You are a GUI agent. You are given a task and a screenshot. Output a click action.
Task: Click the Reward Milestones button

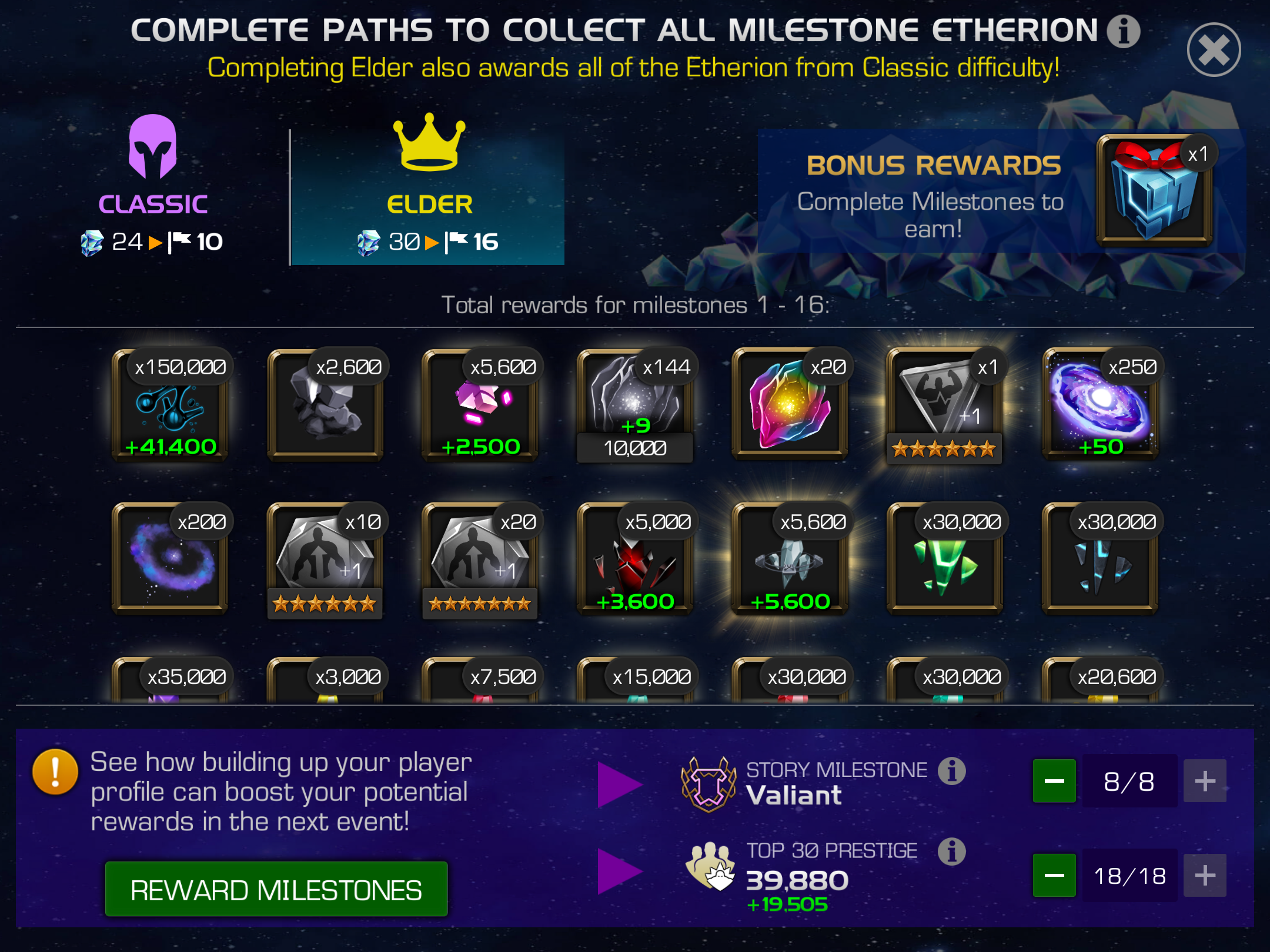tap(276, 889)
